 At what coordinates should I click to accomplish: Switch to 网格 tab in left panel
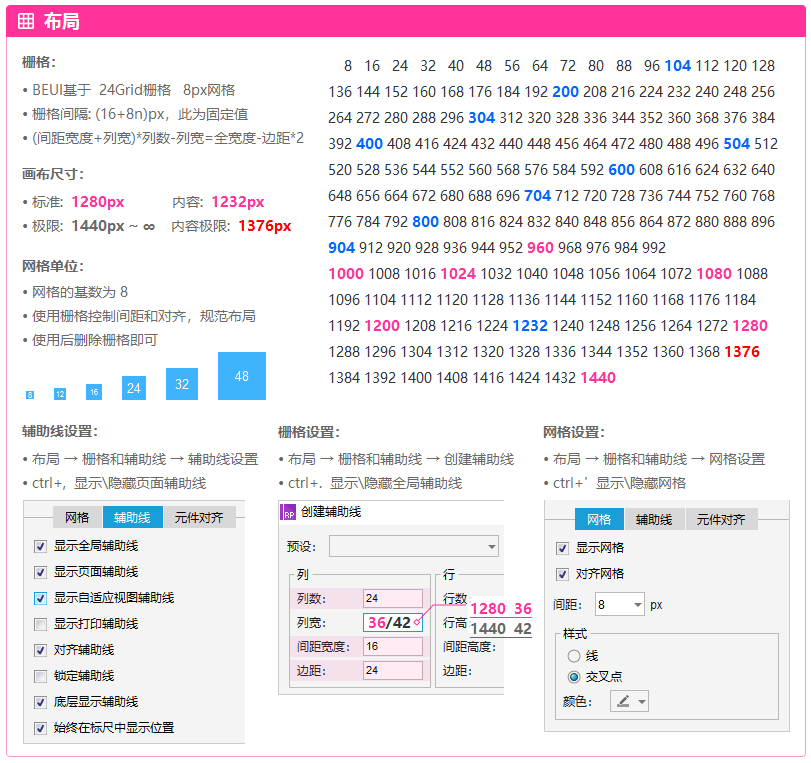click(x=77, y=517)
